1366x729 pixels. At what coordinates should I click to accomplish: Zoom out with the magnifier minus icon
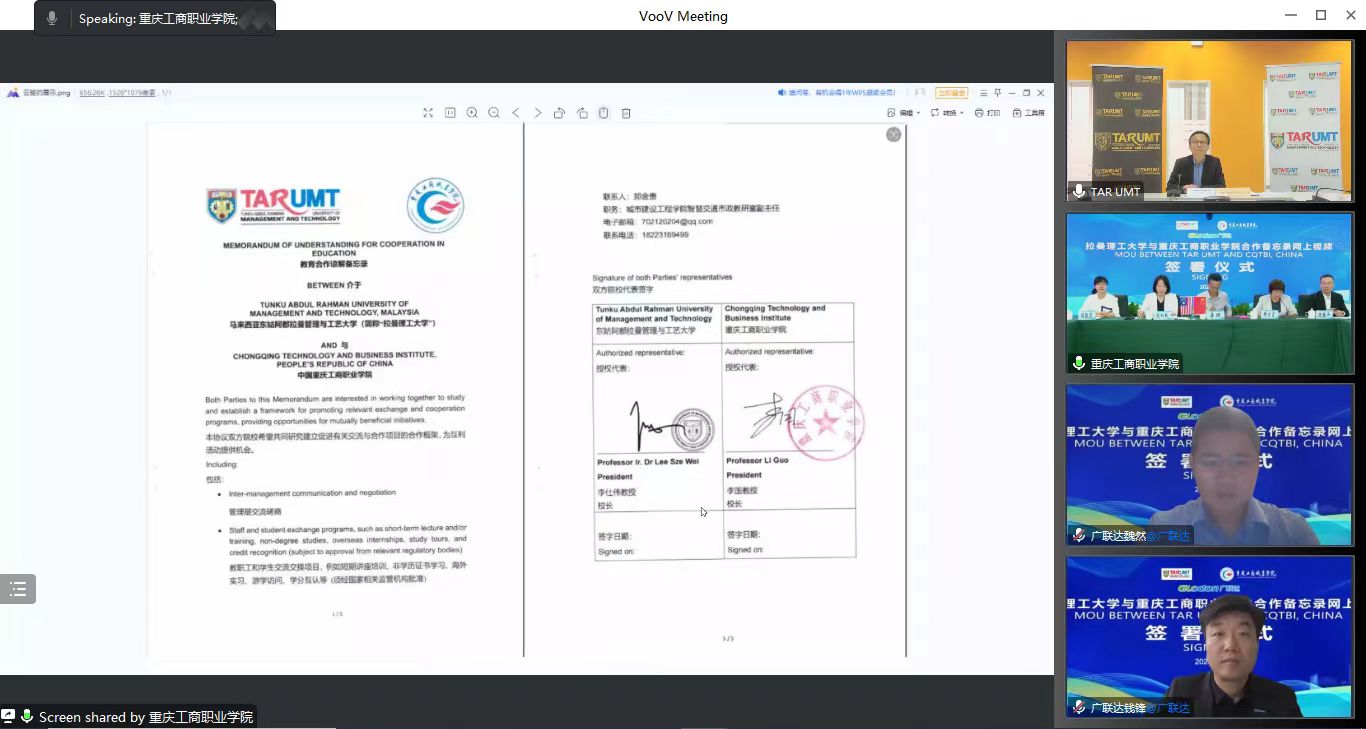click(x=494, y=113)
